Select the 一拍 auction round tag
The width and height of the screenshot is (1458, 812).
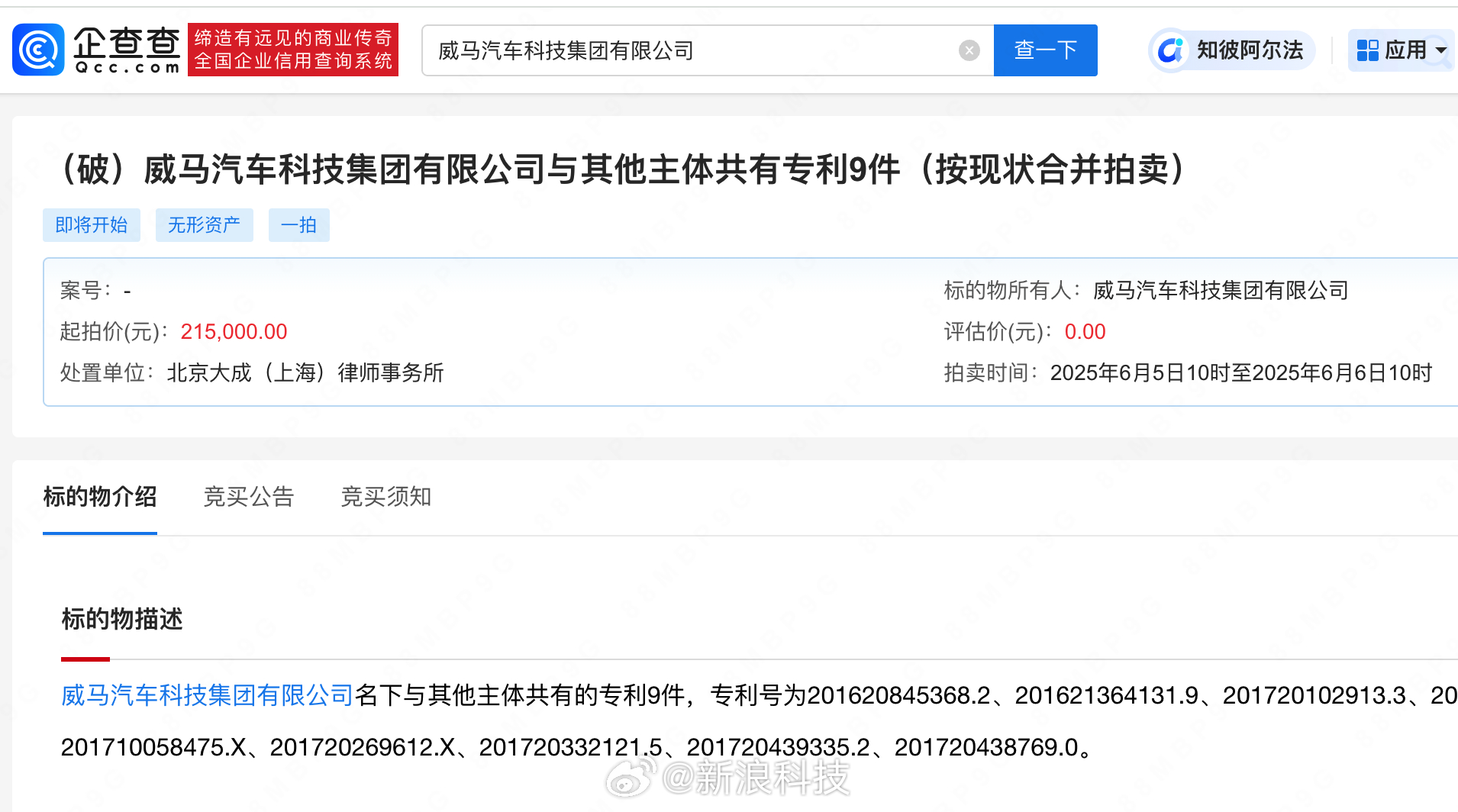[x=299, y=225]
